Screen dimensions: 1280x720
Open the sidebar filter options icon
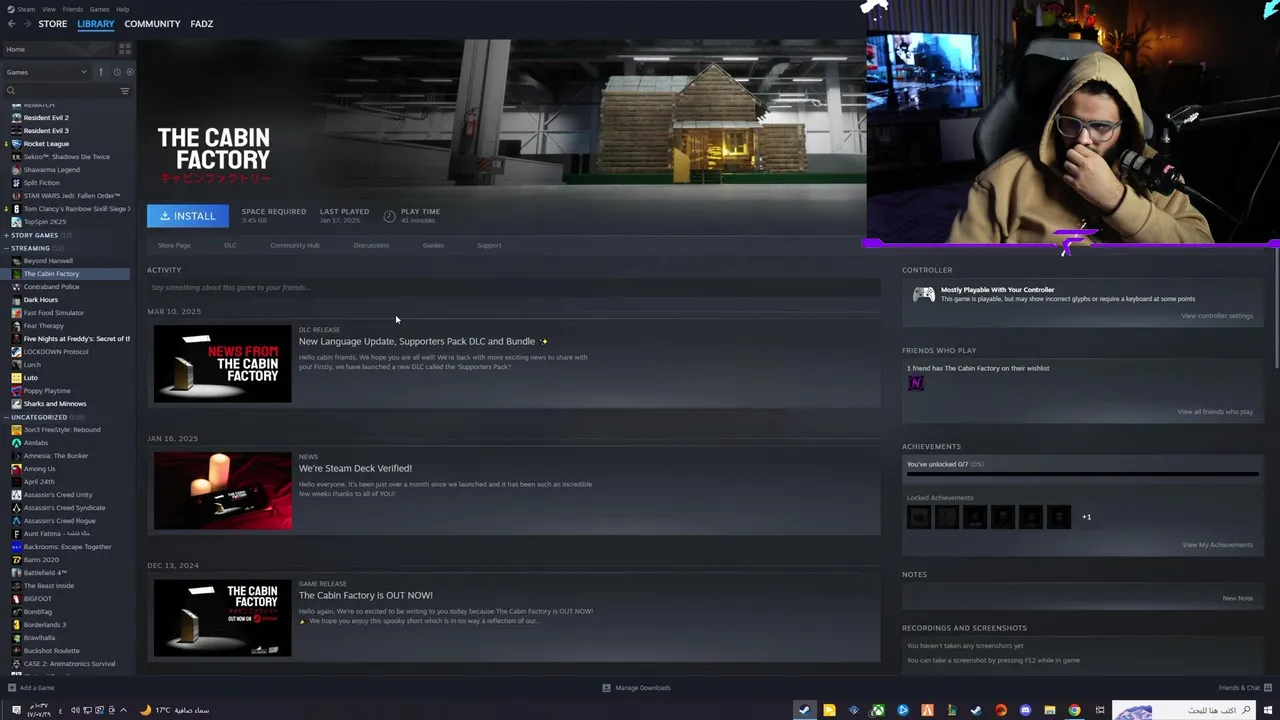[125, 91]
